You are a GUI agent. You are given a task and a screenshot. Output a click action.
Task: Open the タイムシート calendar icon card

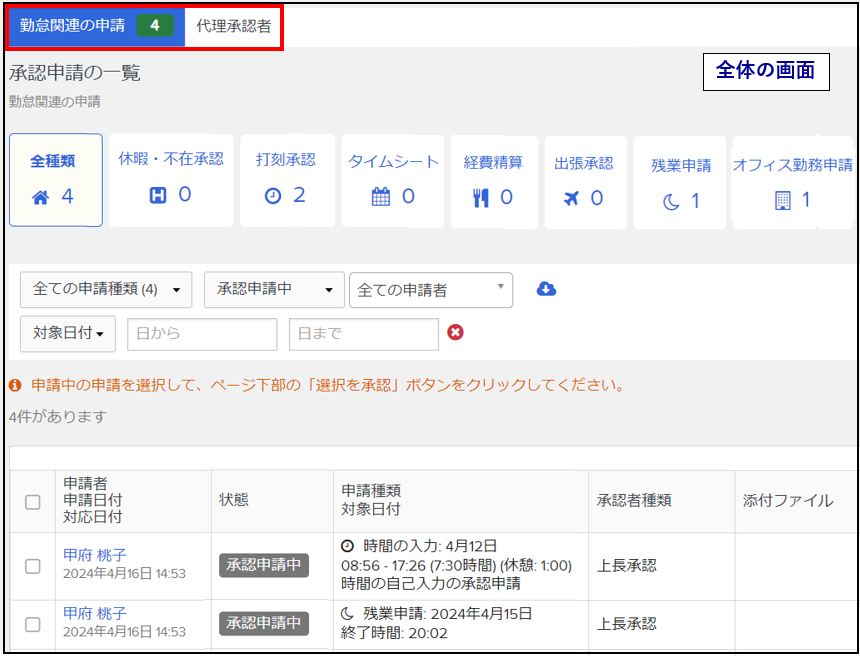click(393, 180)
